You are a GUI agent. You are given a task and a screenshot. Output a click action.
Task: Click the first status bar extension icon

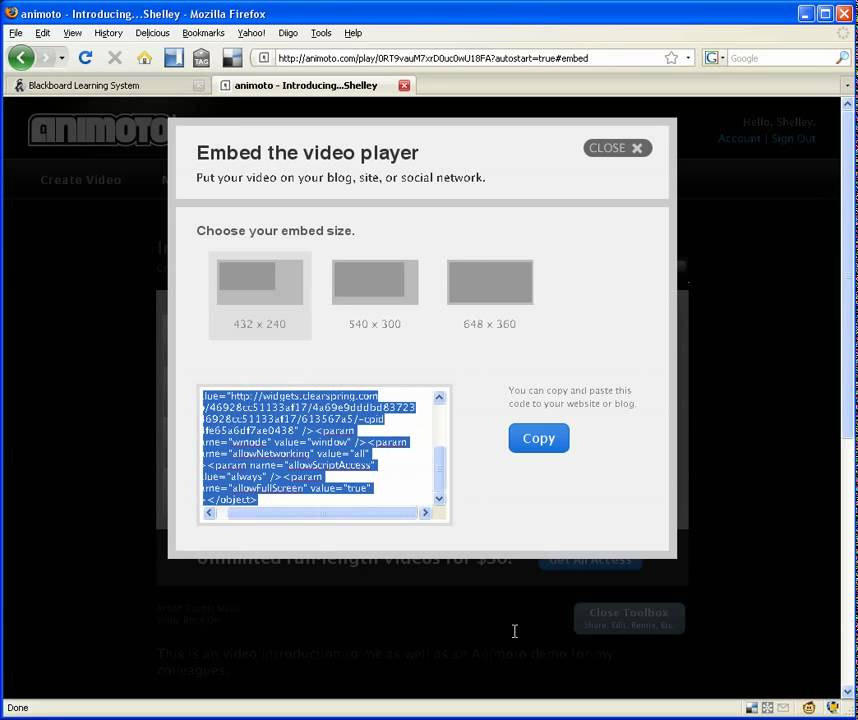(752, 708)
